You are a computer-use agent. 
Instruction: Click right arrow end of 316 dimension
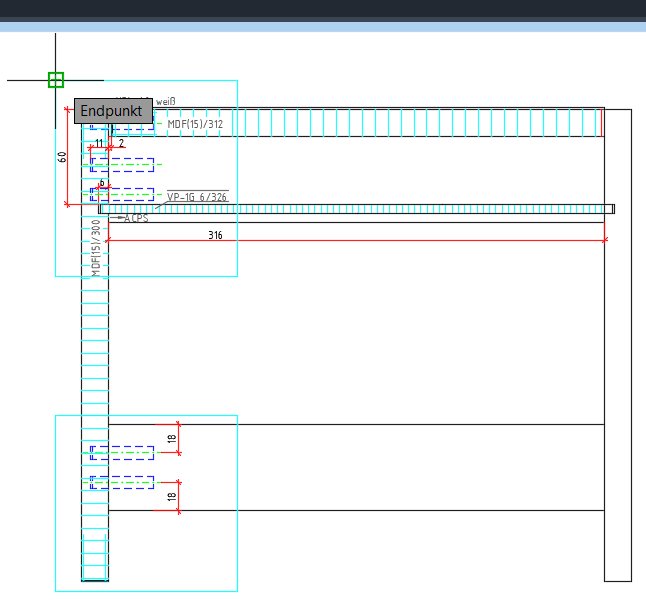click(x=605, y=241)
